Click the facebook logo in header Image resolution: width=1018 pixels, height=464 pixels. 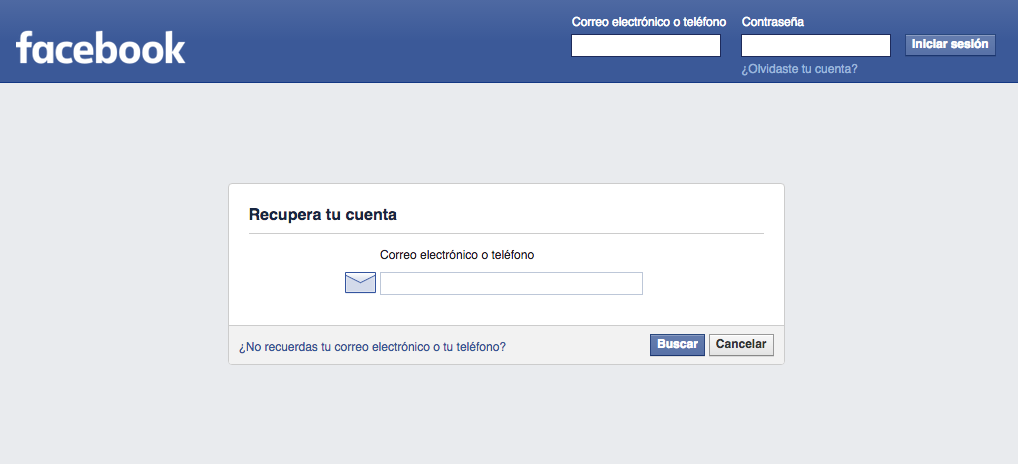coord(101,47)
